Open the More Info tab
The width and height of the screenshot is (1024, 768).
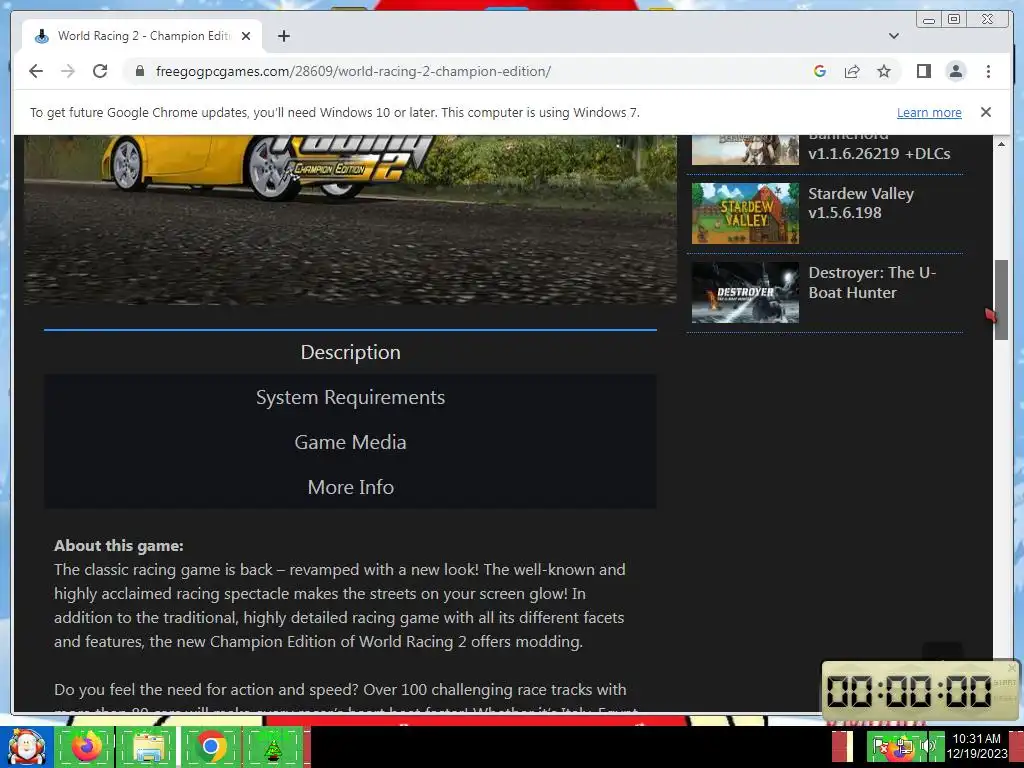point(351,487)
